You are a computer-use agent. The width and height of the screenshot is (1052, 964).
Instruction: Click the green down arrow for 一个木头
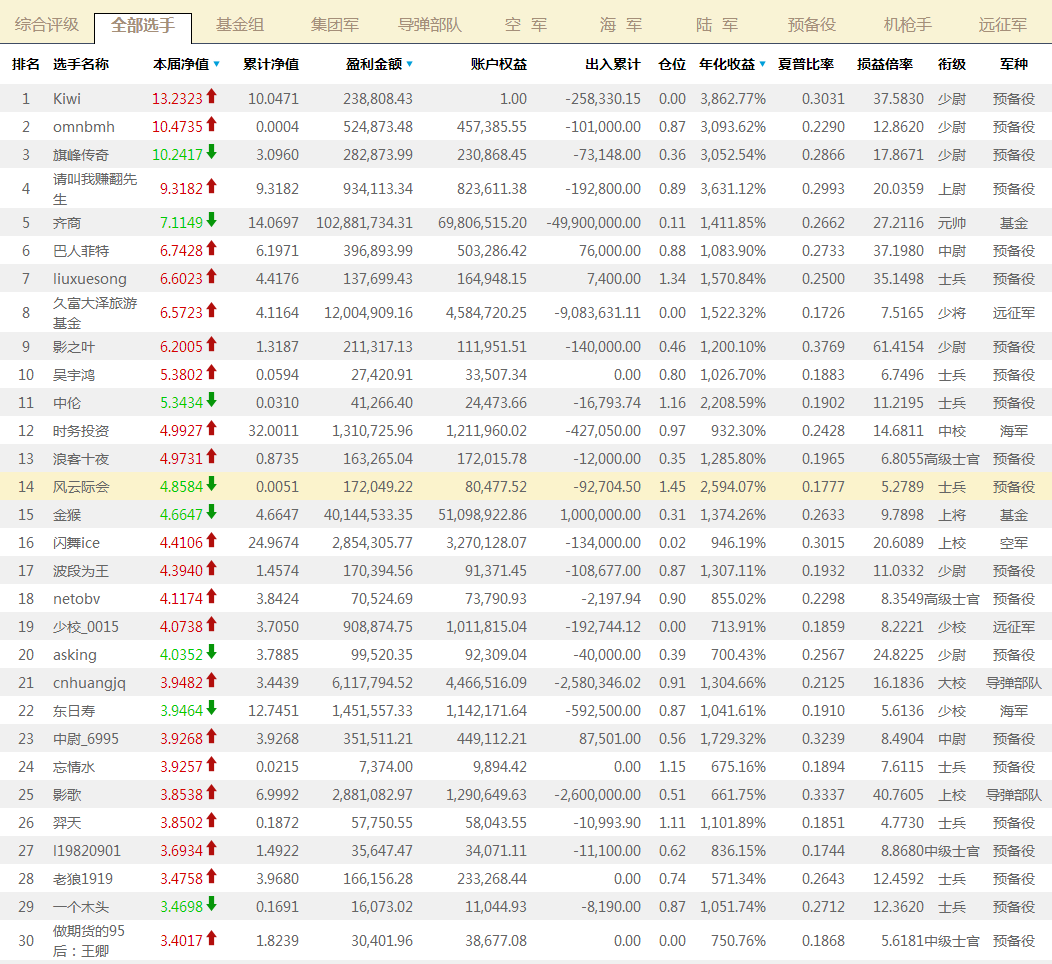[x=211, y=905]
